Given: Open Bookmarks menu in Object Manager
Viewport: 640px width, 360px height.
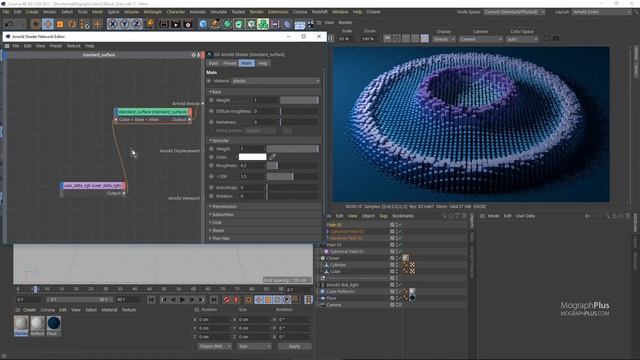Looking at the screenshot, I should [x=403, y=216].
